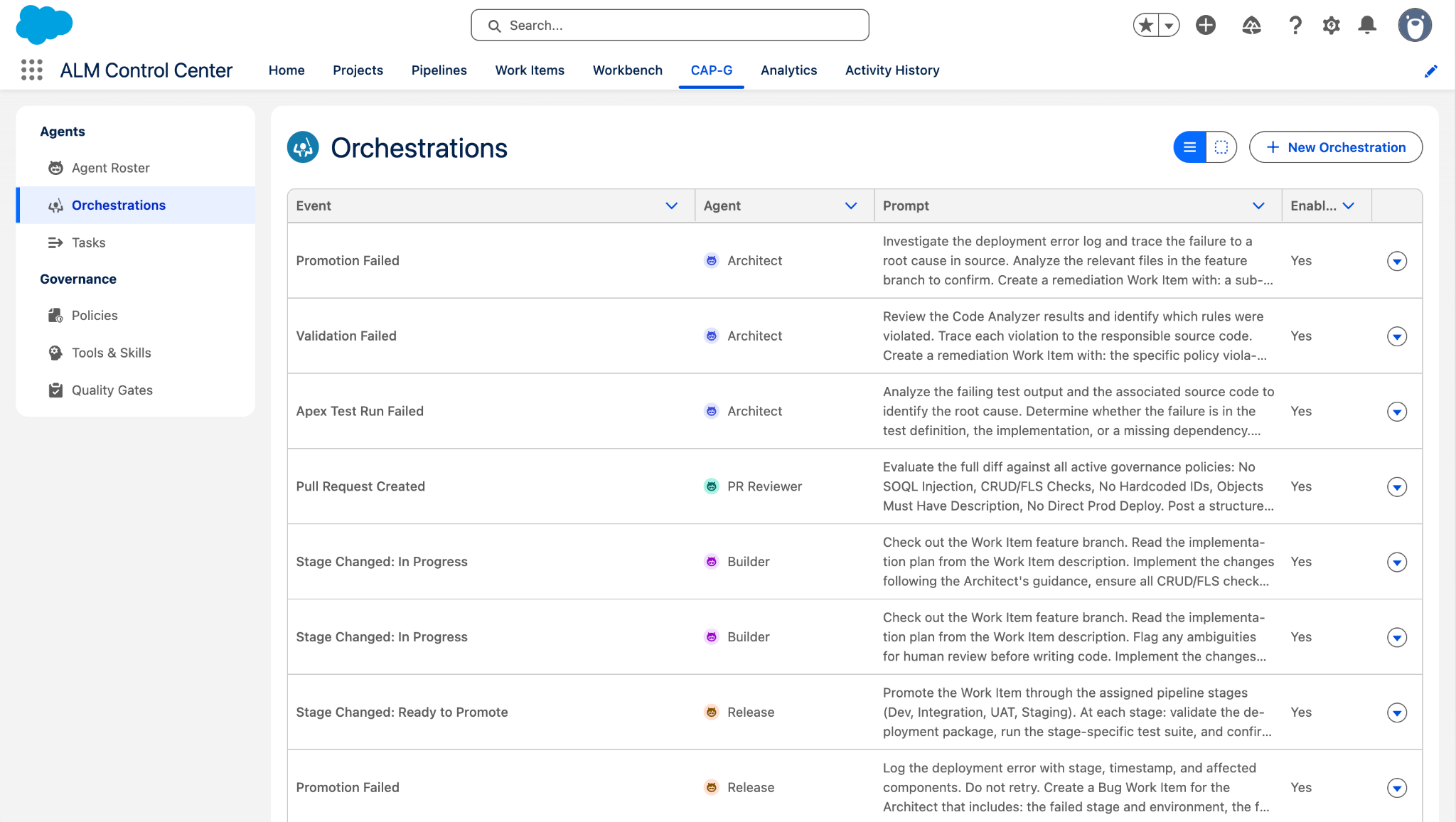The image size is (1456, 822).
Task: Open Tasks in the sidebar
Action: click(136, 243)
